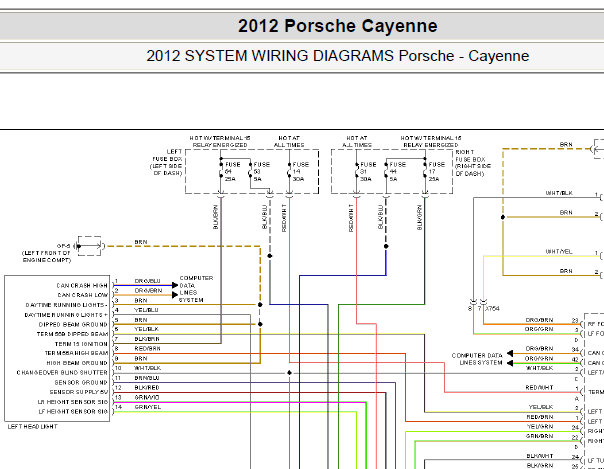Viewport: 604px width, 469px height.
Task: Select the WHT/YEL wire label
Action: [559, 251]
